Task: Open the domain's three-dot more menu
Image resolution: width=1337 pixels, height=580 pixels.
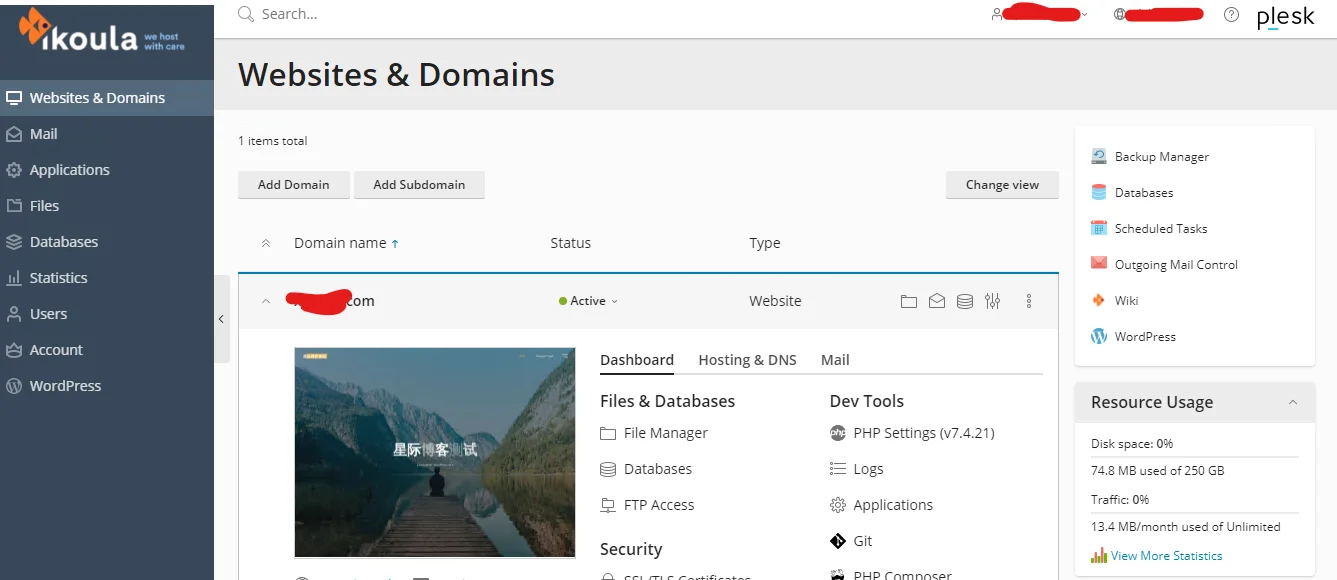Action: tap(1029, 301)
